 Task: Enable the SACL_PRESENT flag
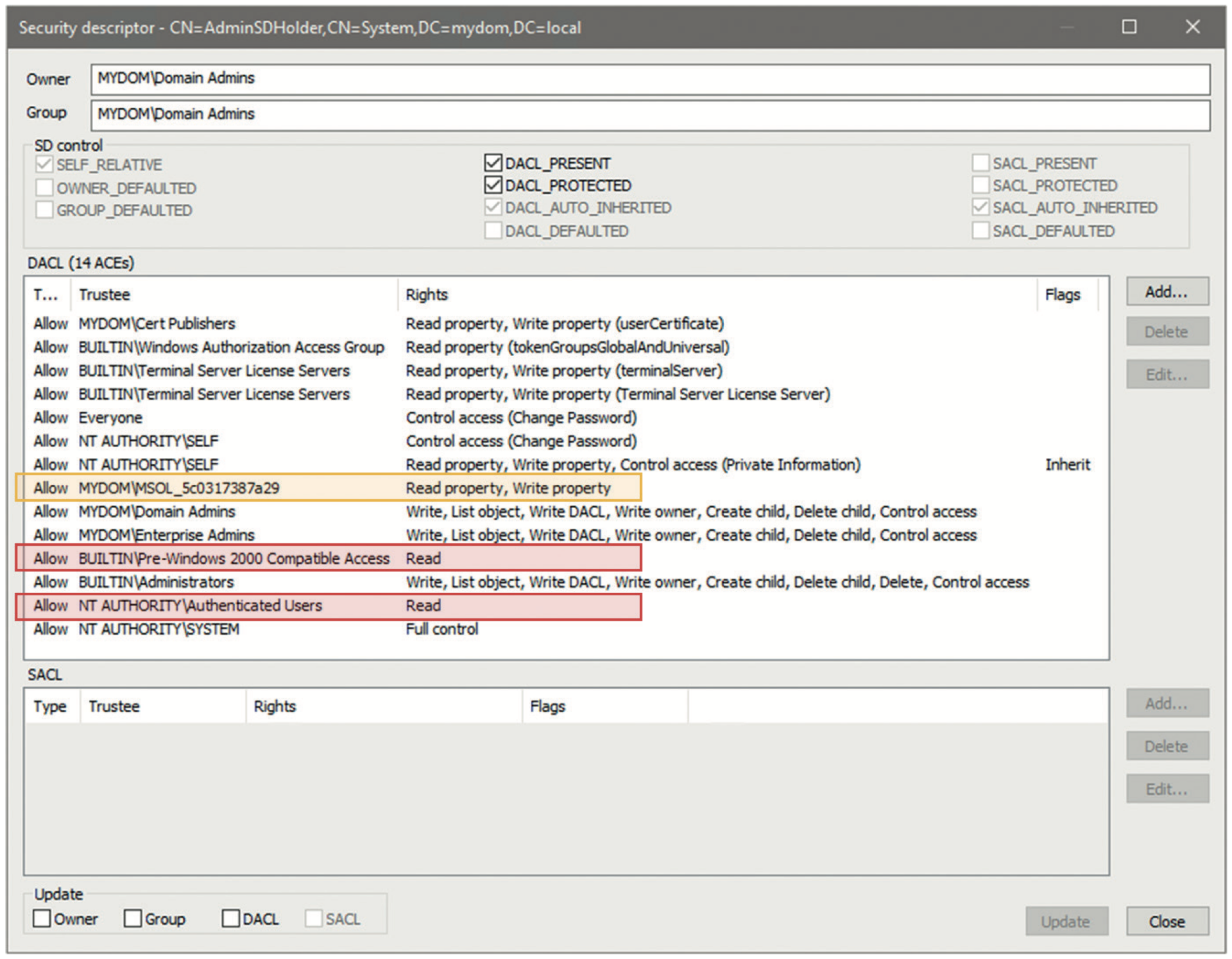coord(982,163)
